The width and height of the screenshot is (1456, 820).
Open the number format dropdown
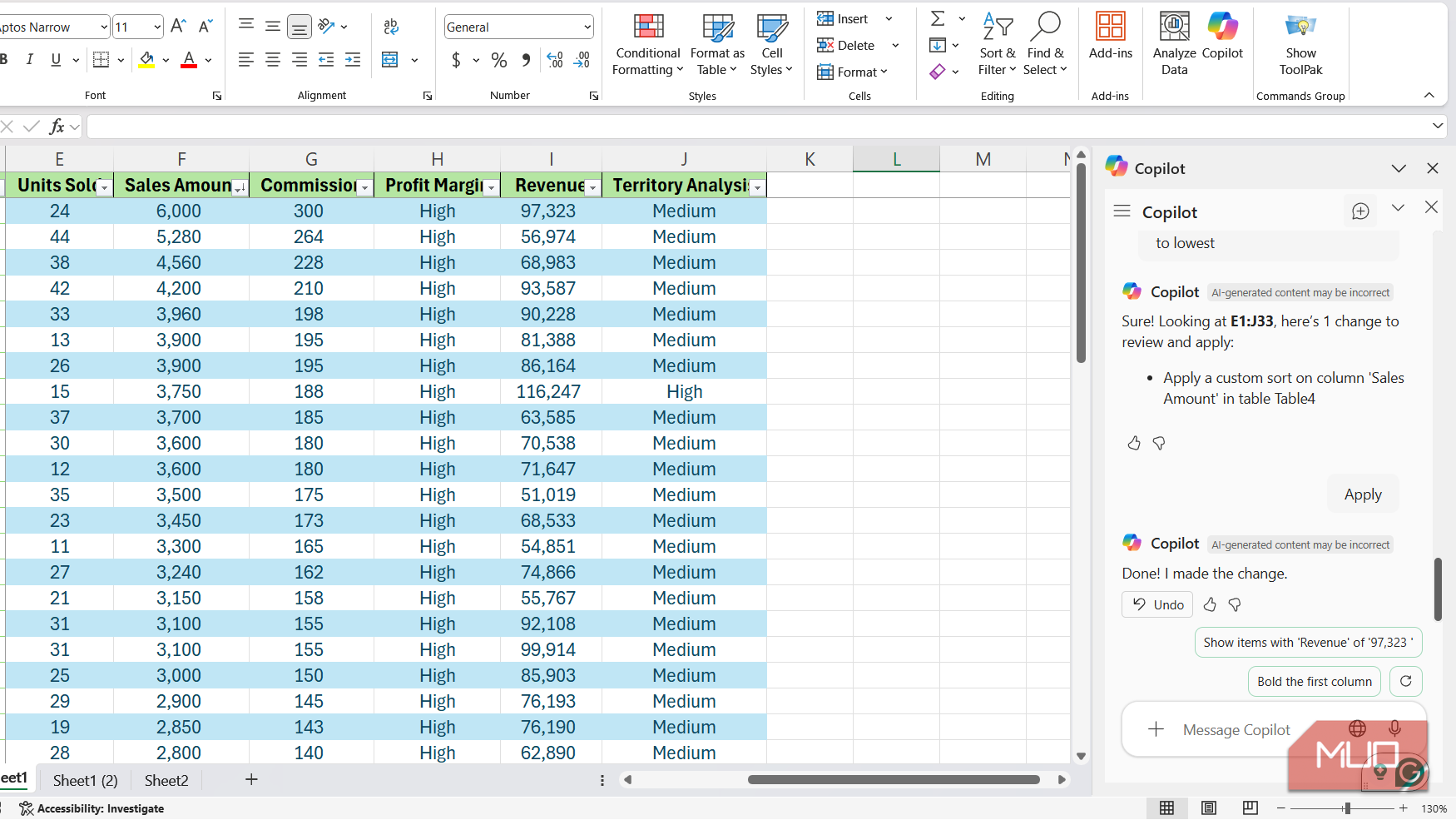pos(587,27)
